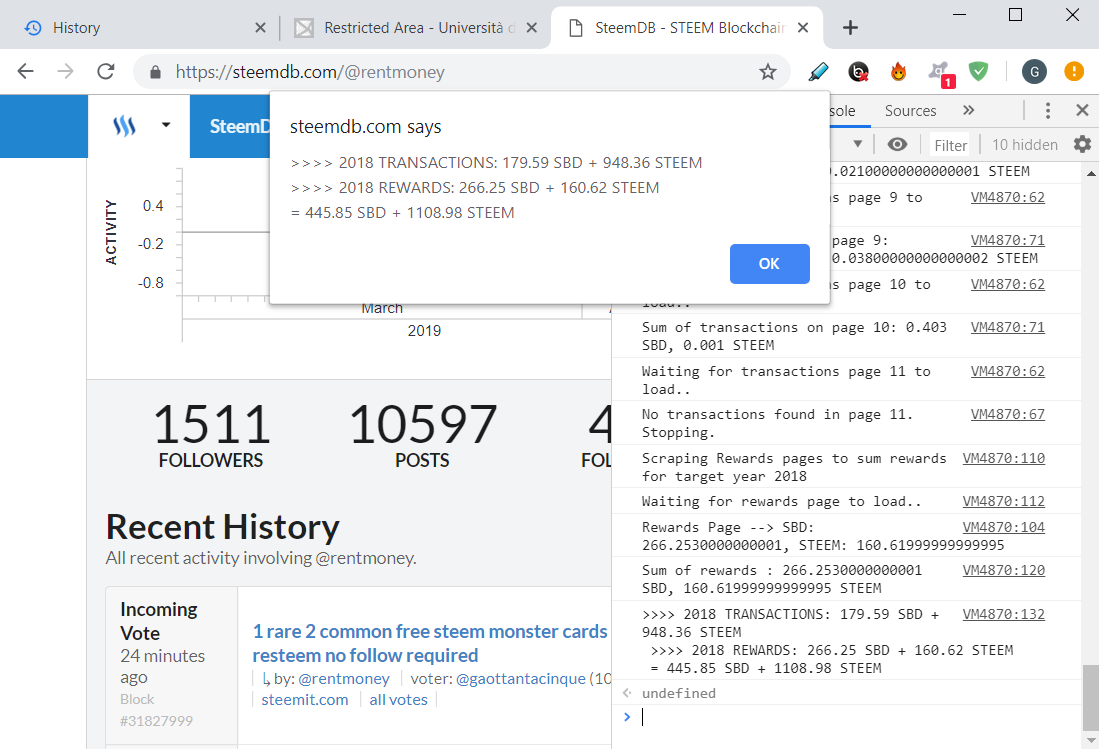This screenshot has height=749, width=1099.
Task: Open the DevTools three-dot menu
Action: (x=1048, y=110)
